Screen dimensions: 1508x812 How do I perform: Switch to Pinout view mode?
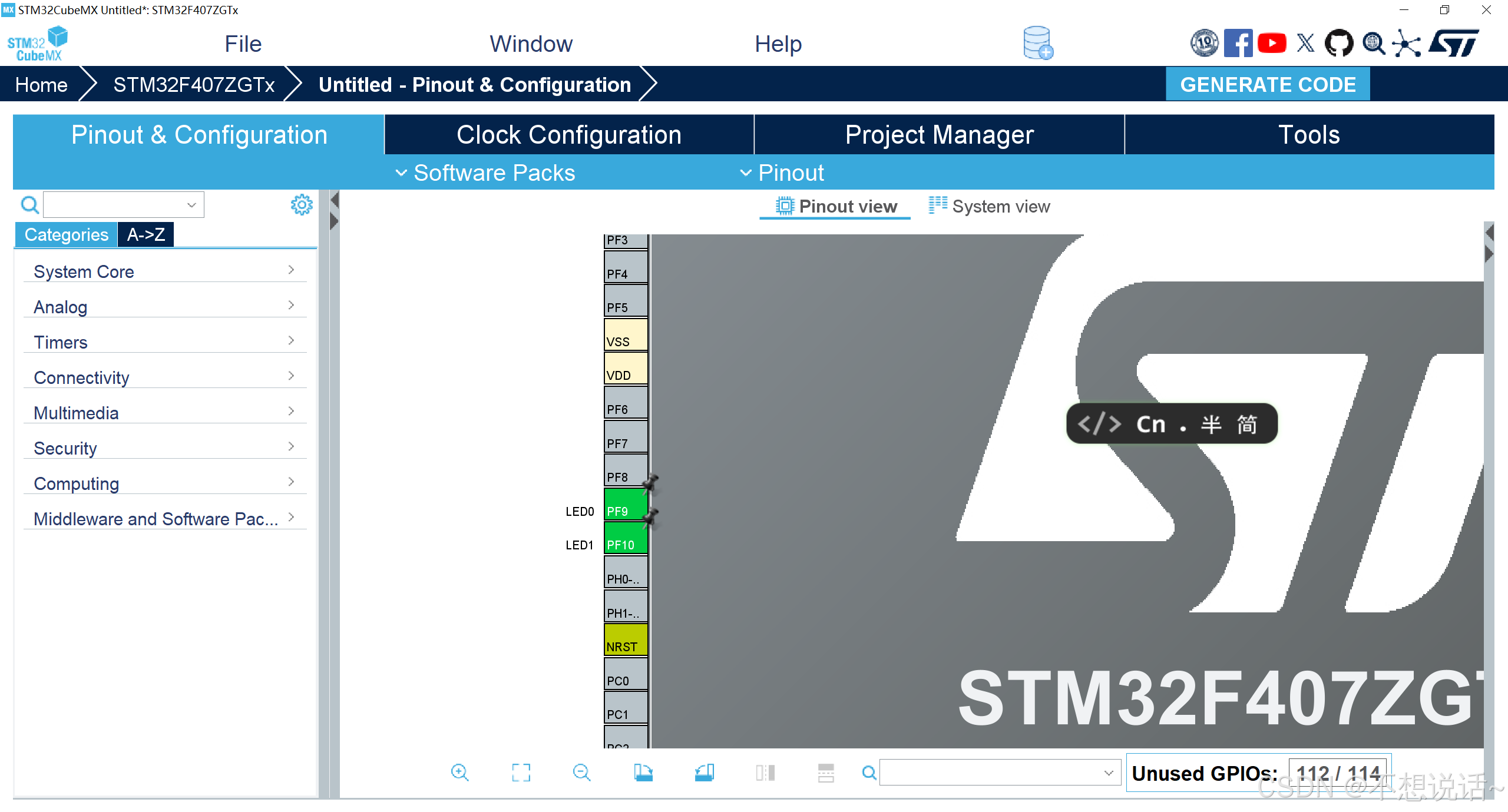click(835, 206)
